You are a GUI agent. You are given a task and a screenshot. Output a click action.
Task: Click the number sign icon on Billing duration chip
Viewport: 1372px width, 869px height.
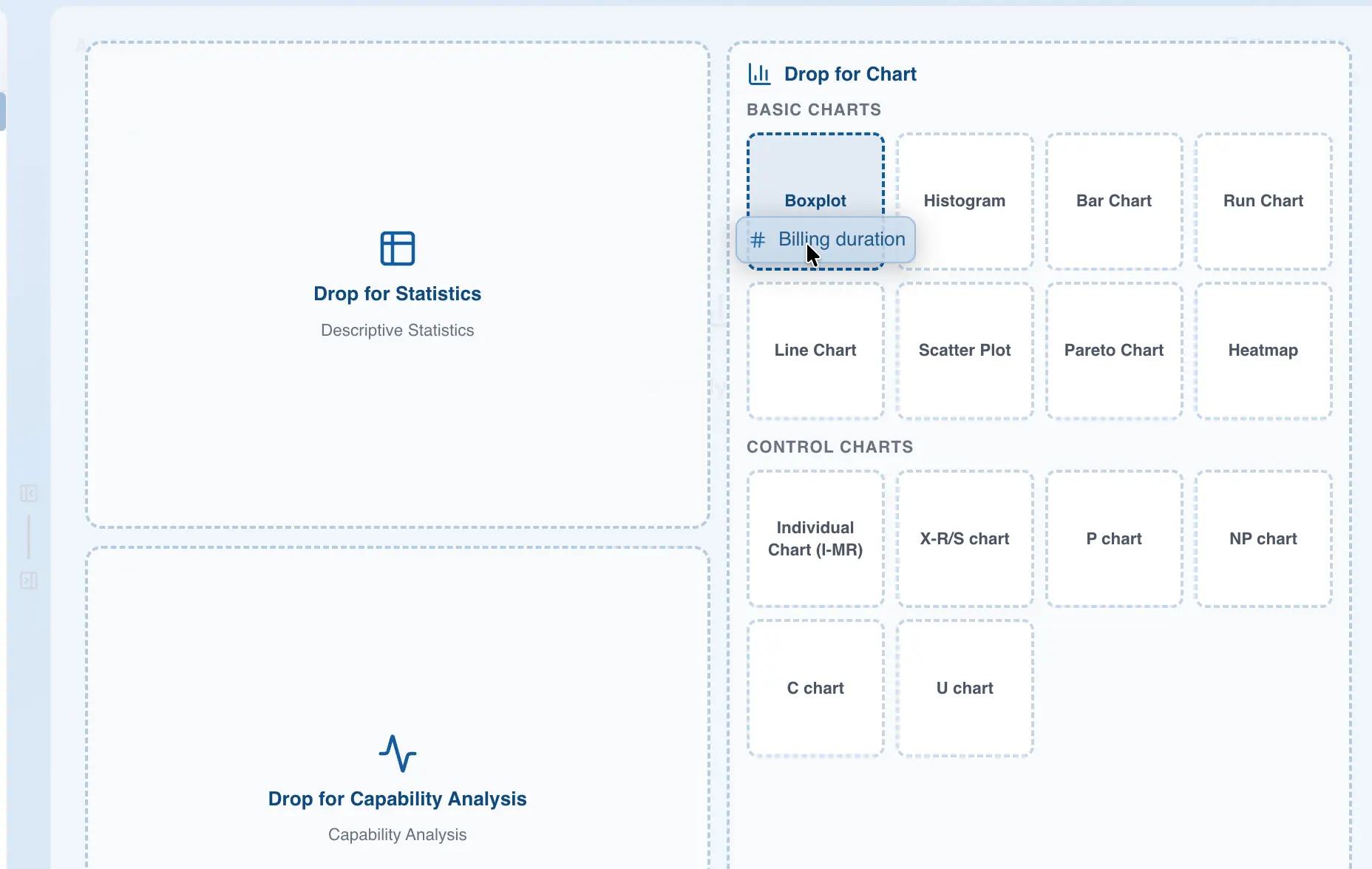[x=758, y=240]
